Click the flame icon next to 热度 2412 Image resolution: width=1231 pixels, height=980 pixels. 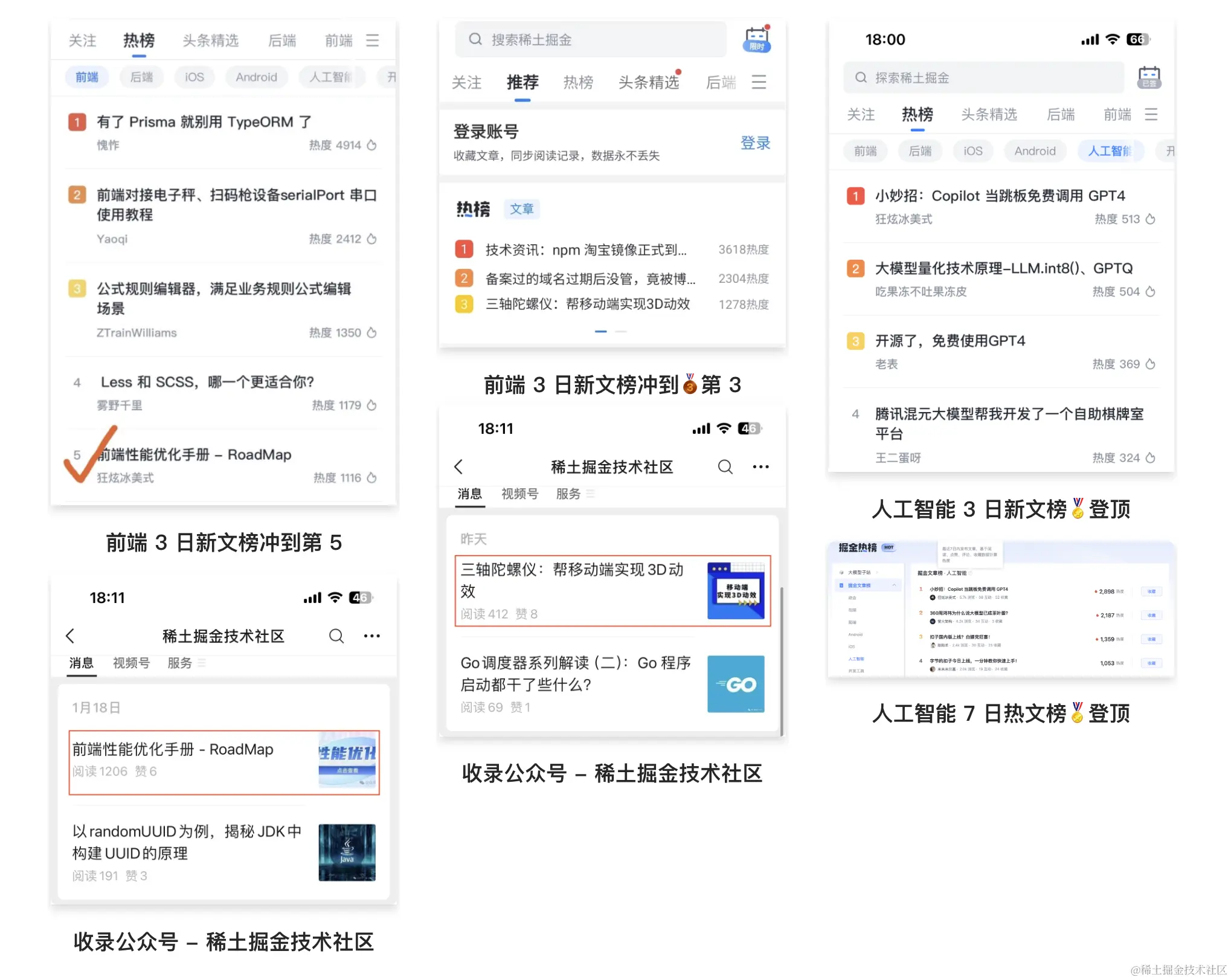tap(372, 239)
